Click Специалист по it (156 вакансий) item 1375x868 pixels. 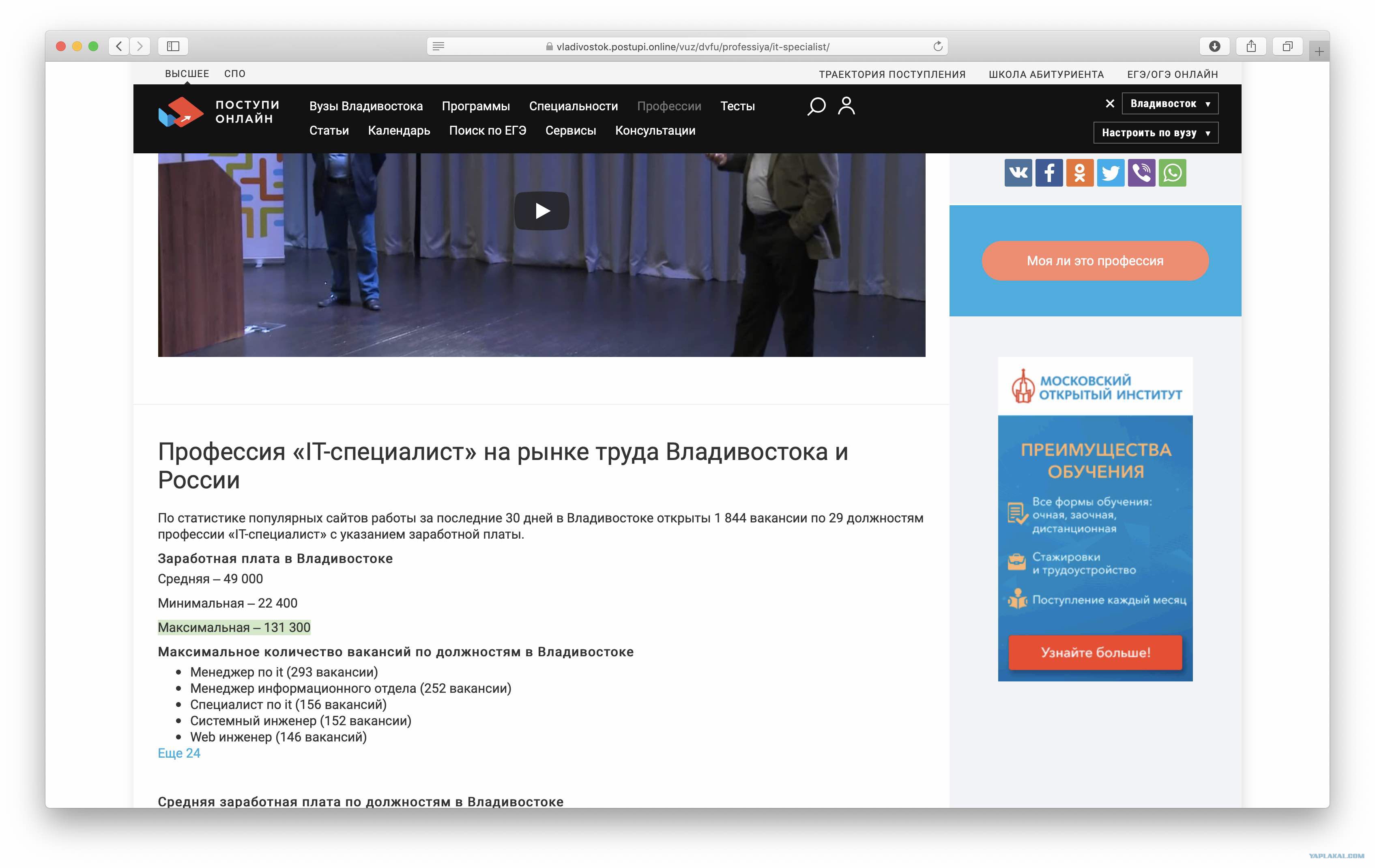coord(288,705)
